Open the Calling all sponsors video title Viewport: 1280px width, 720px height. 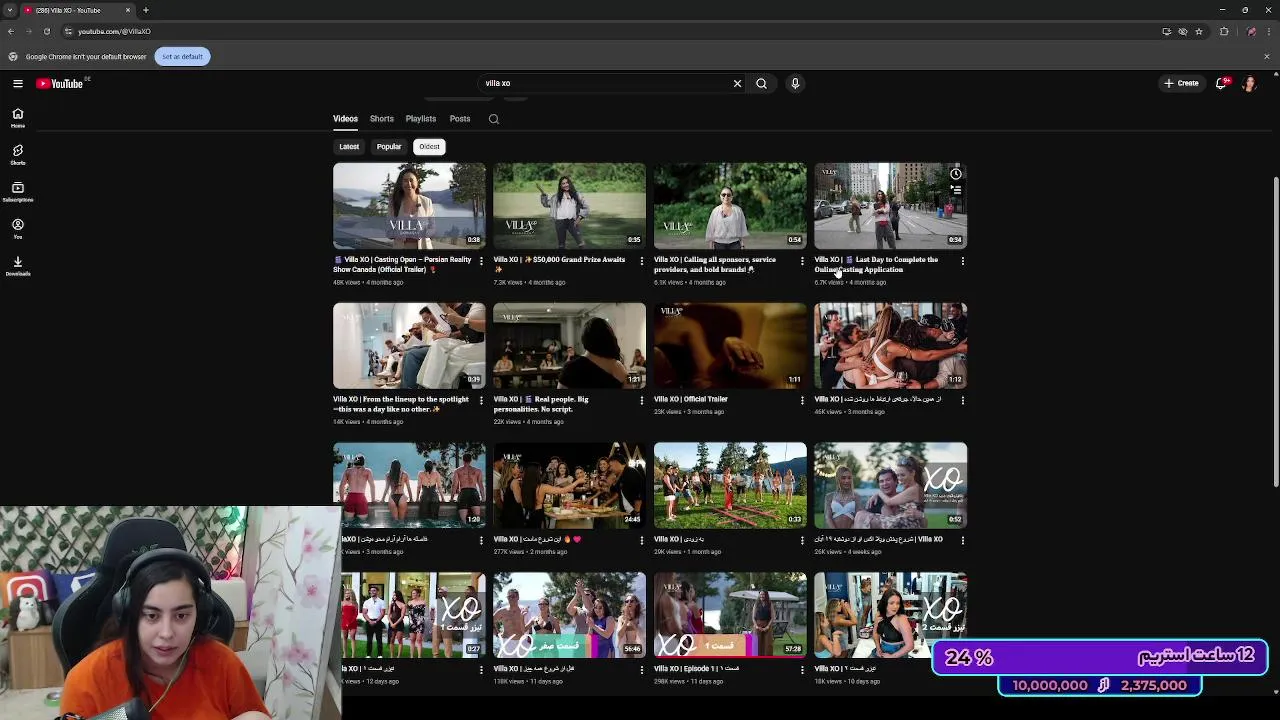tap(715, 264)
